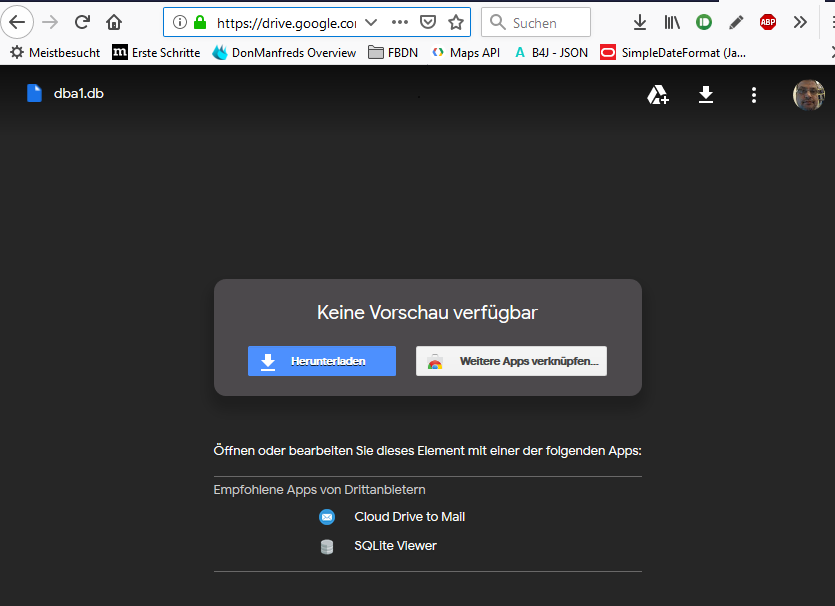
Task: Open the FBDN bookmark folder
Action: 394,52
